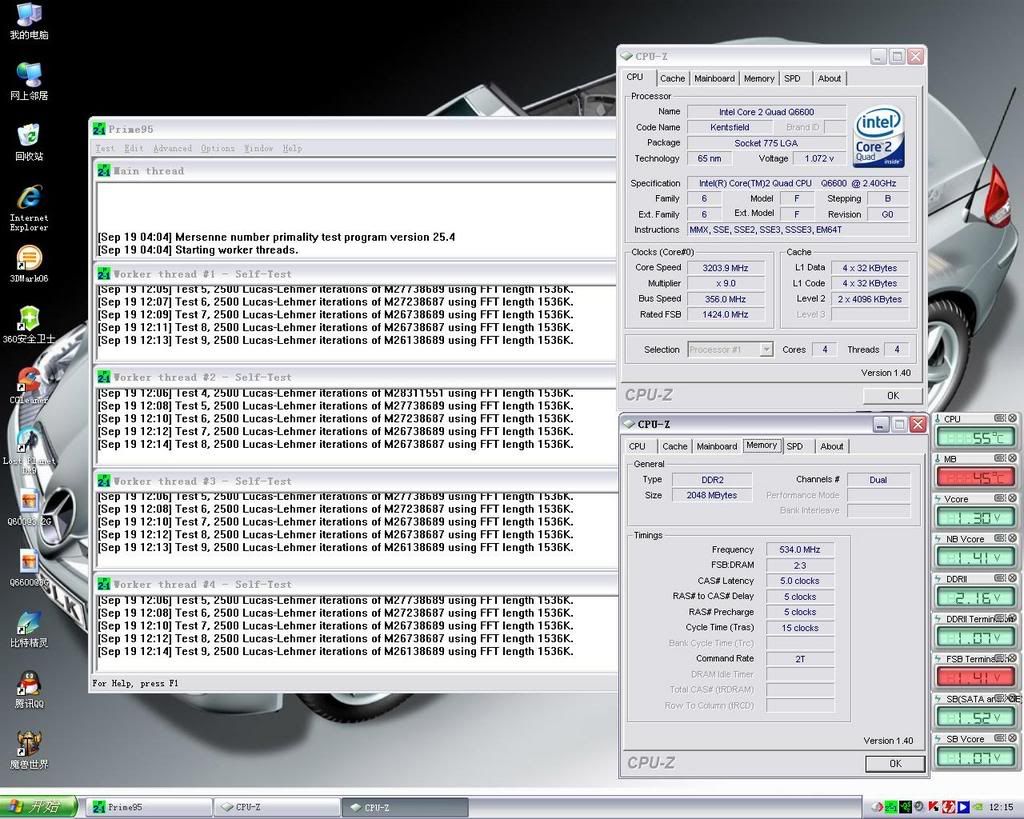
Task: Open the CCleaner desktop shortcut
Action: tap(29, 380)
